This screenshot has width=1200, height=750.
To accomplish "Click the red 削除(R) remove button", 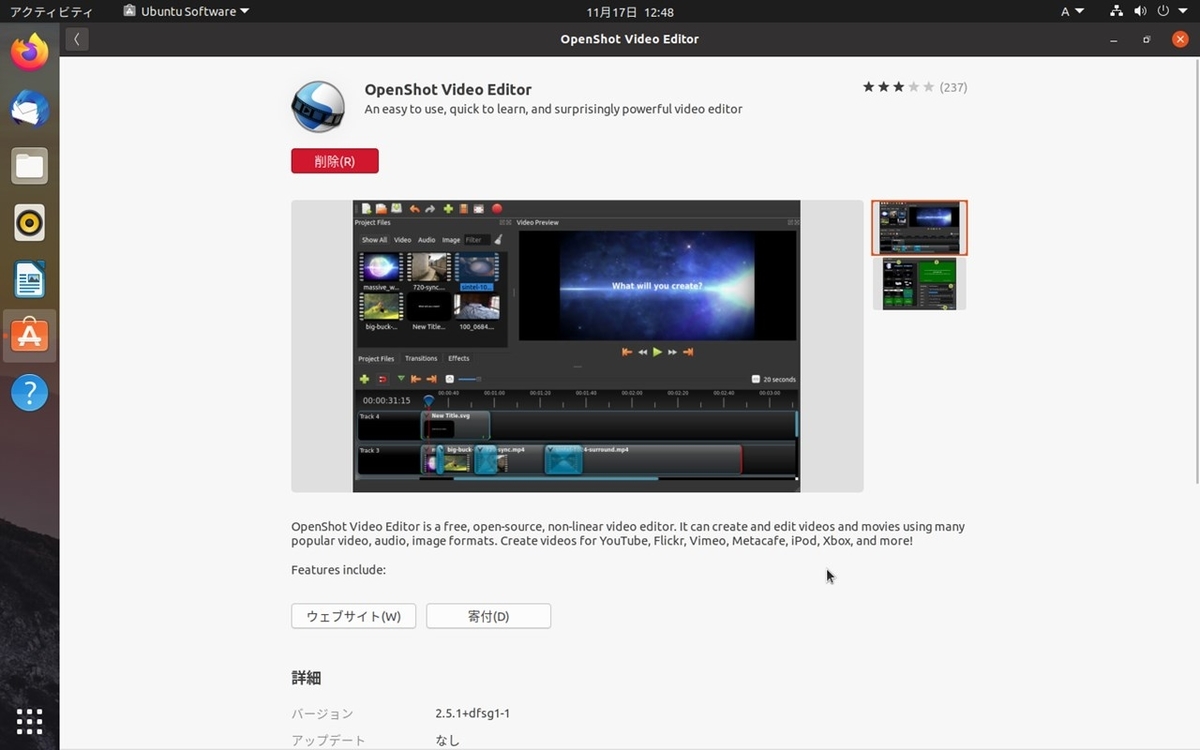I will (335, 161).
